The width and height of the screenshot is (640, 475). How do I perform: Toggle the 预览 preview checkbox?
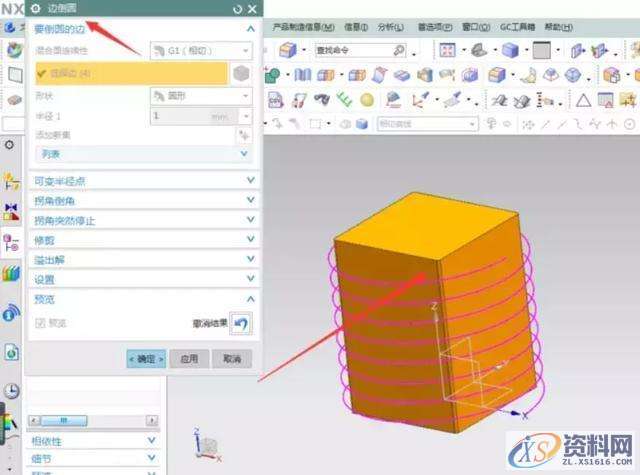click(41, 323)
